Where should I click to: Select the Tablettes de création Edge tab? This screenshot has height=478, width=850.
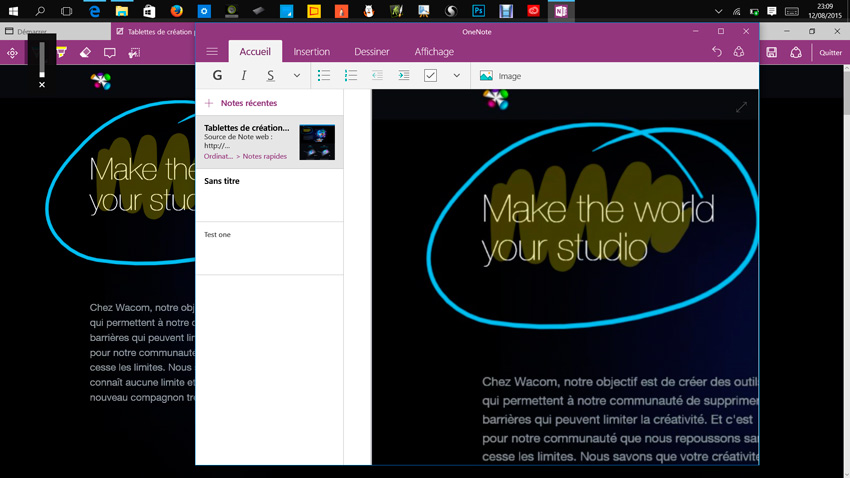[x=154, y=31]
